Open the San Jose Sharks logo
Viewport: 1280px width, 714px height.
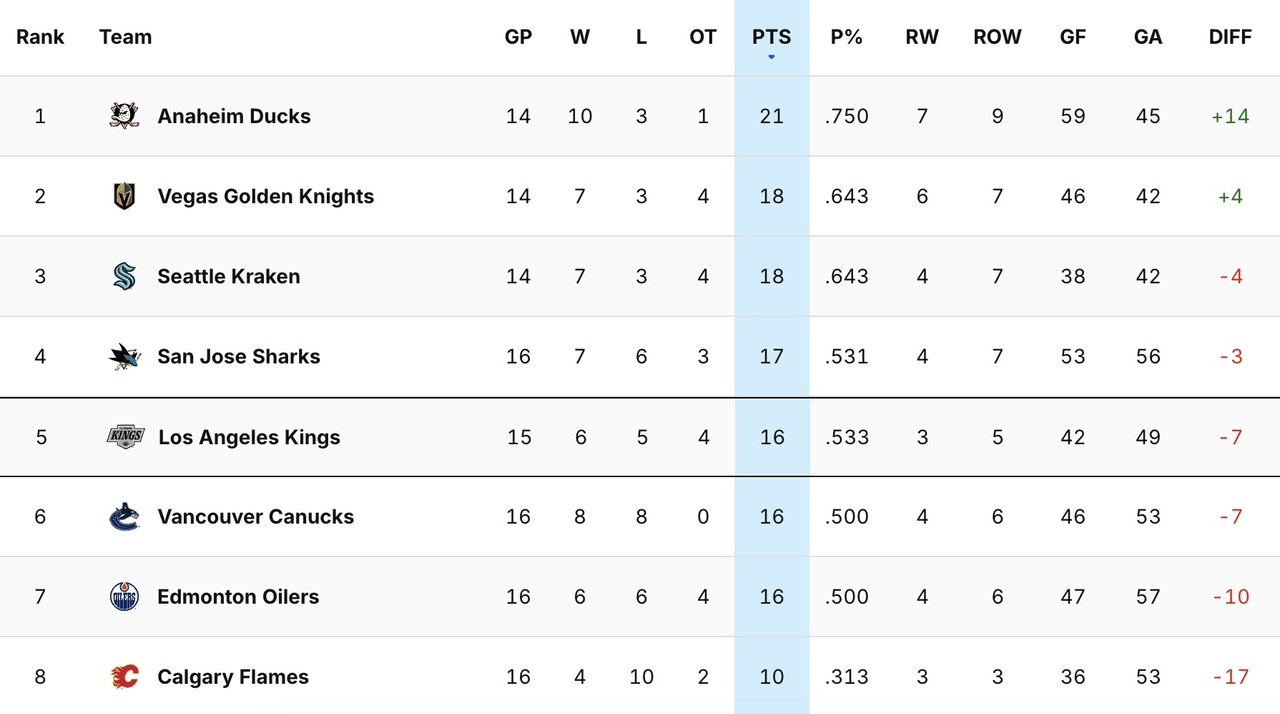point(123,356)
